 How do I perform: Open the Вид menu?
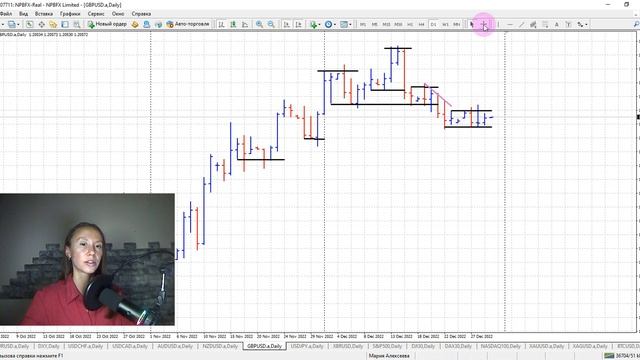click(24, 14)
